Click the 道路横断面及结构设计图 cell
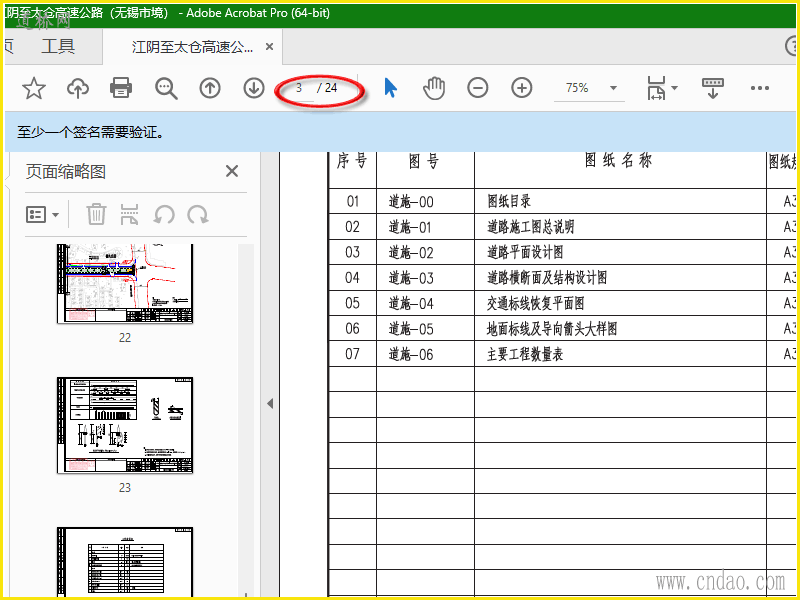Screen dimensions: 800x600 click(620, 278)
